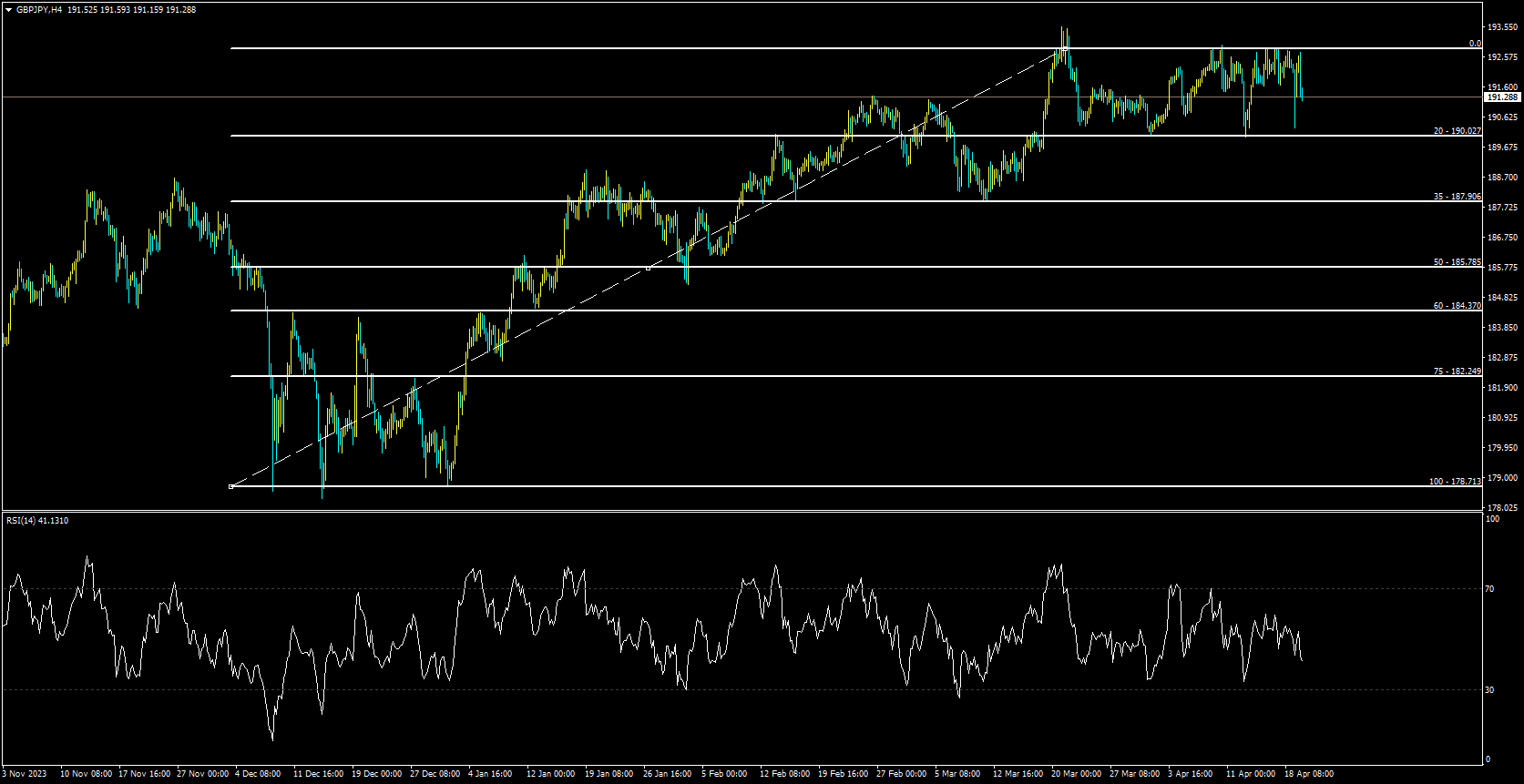
Task: Click the 12 Mar 16:00 time axis label
Action: click(1018, 774)
